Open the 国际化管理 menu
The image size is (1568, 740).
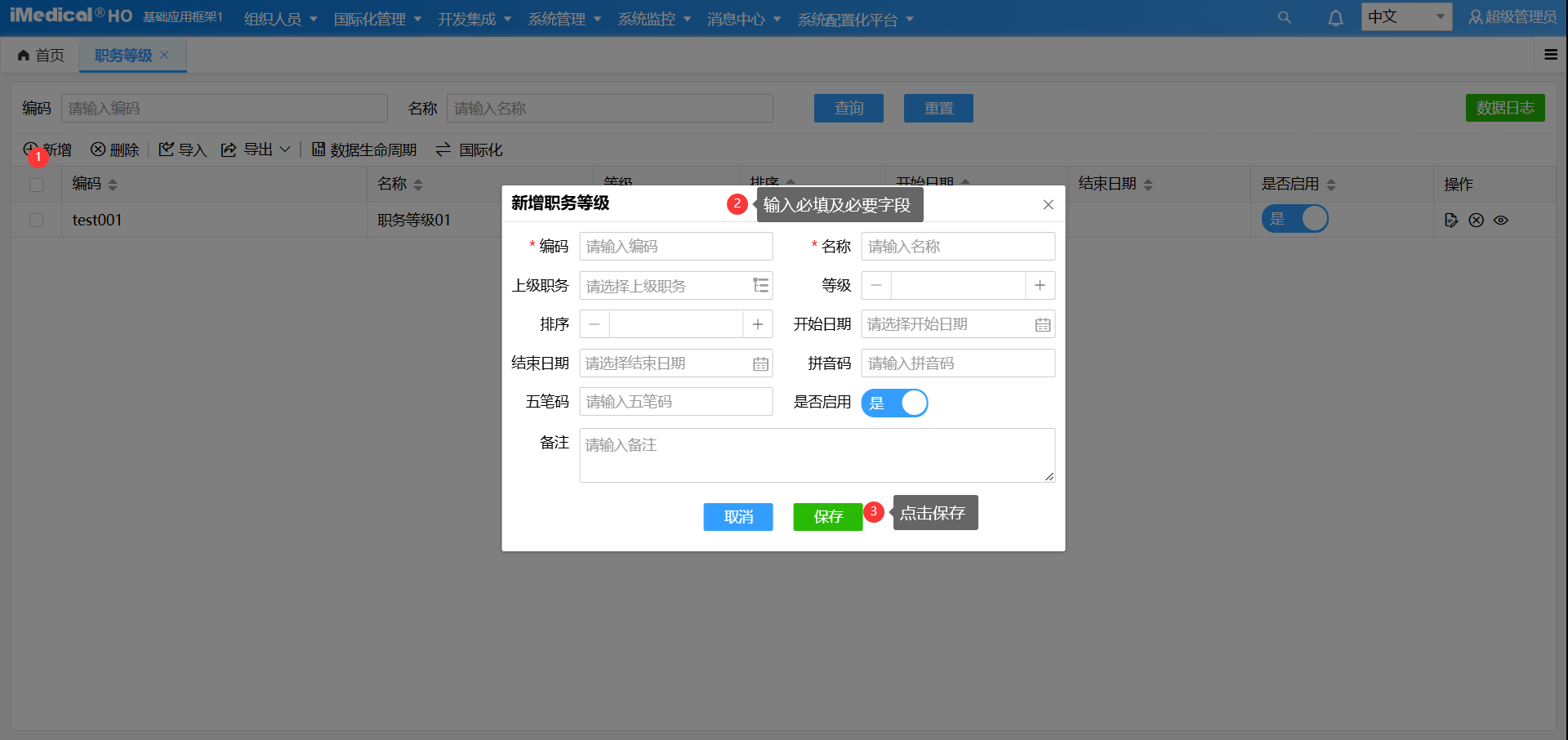click(x=377, y=19)
